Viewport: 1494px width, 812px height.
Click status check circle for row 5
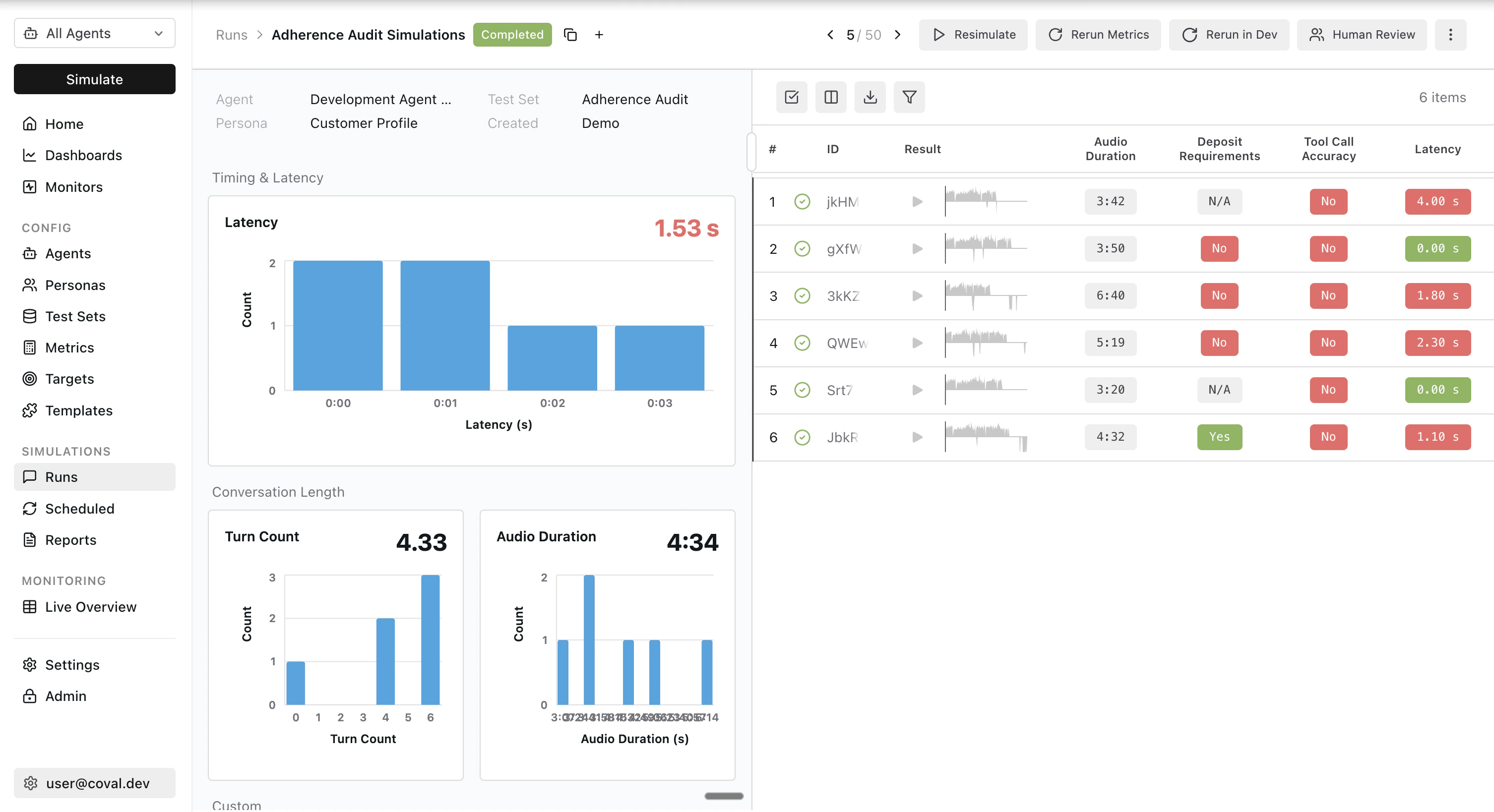[802, 390]
